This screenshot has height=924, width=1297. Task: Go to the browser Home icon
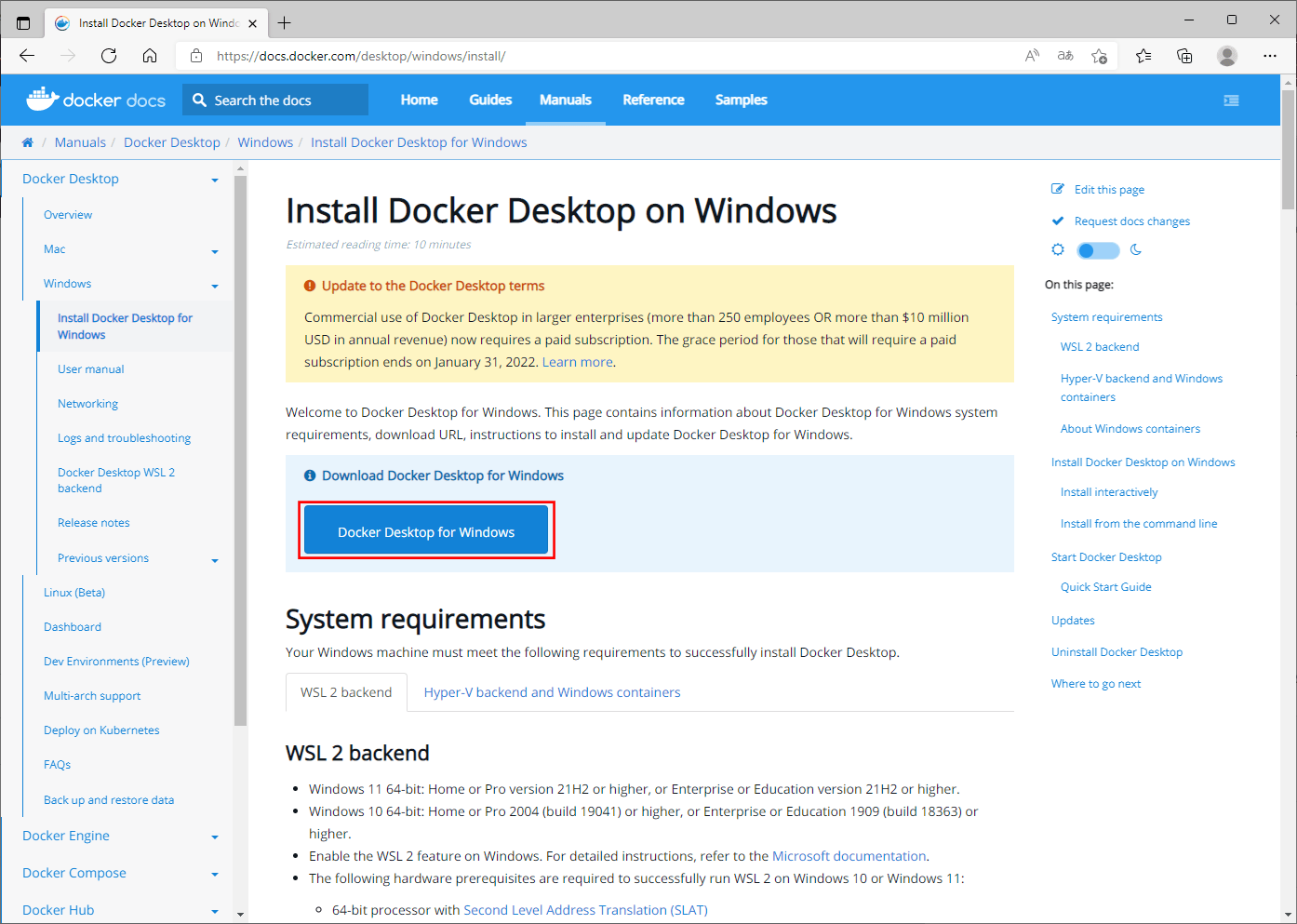click(x=150, y=56)
